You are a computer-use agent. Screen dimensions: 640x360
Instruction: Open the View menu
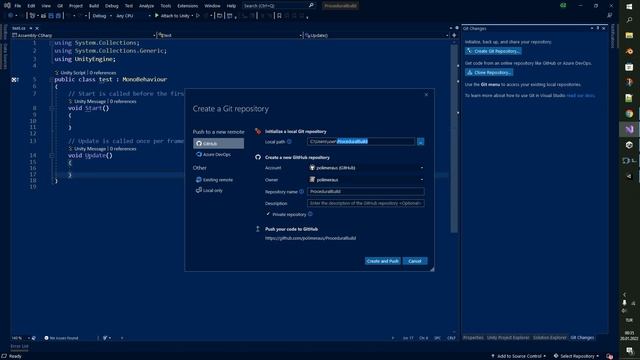coord(46,6)
